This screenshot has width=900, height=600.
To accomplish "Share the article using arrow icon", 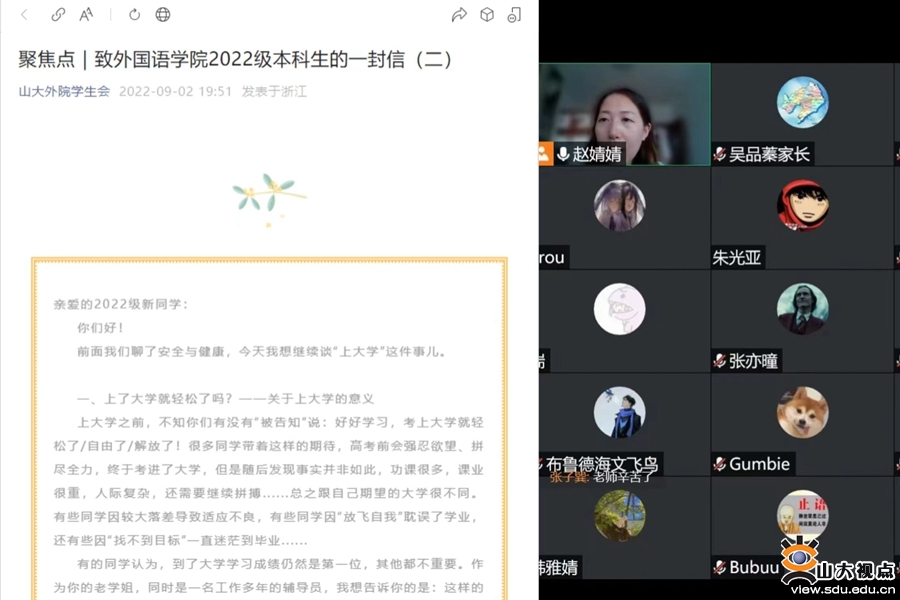I will (x=459, y=15).
